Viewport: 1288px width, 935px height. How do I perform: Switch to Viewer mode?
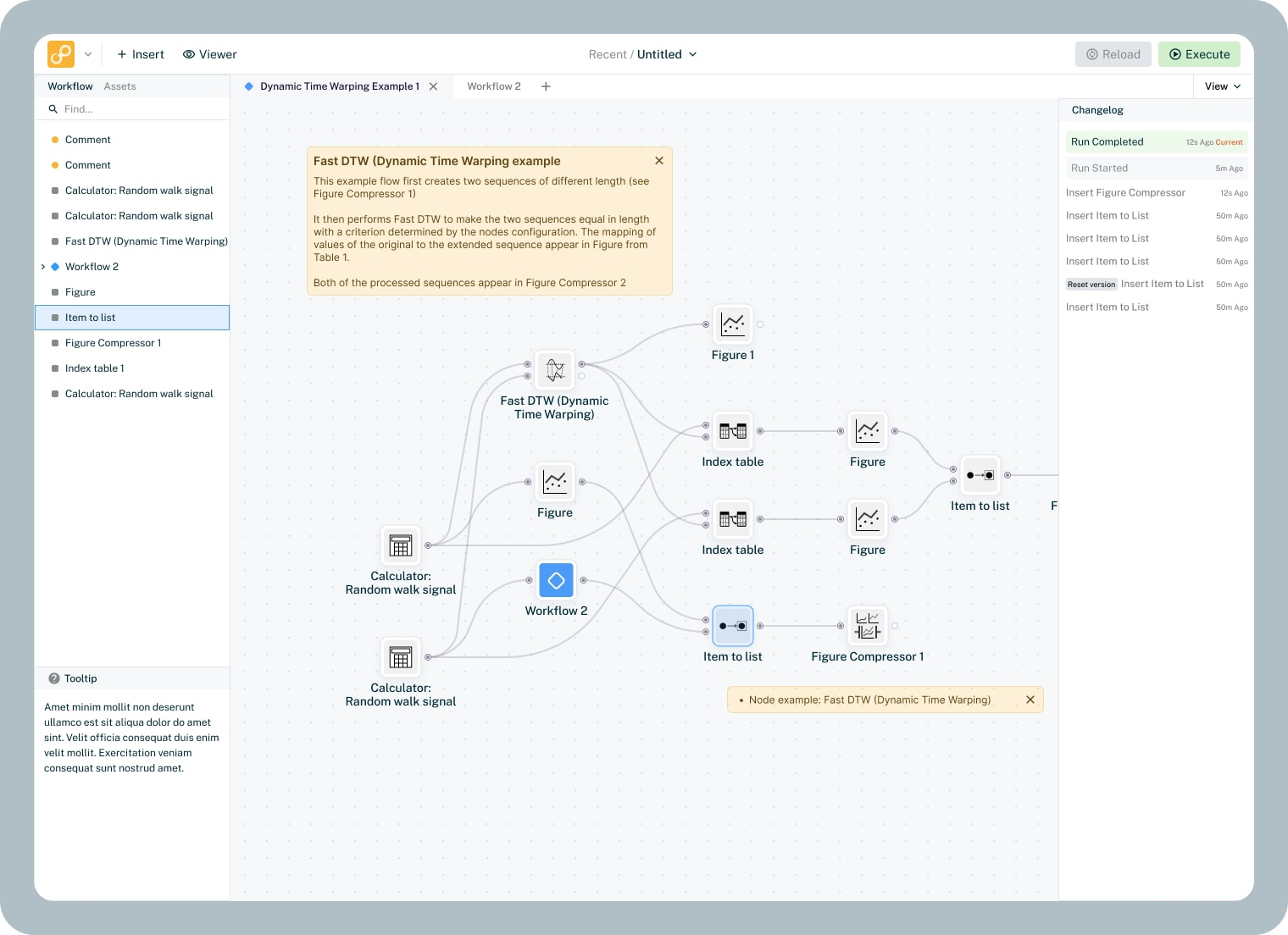click(x=209, y=54)
